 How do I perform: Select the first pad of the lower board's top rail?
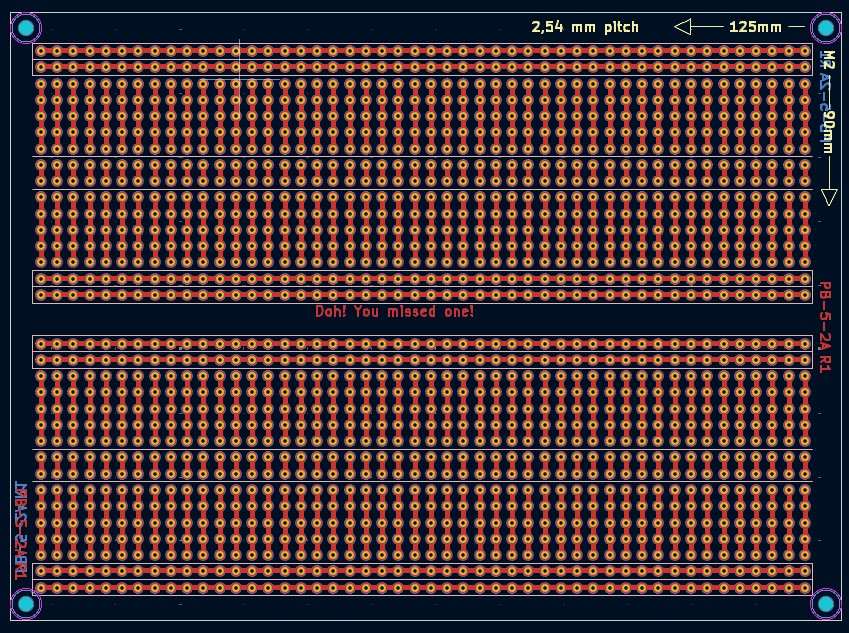point(41,343)
